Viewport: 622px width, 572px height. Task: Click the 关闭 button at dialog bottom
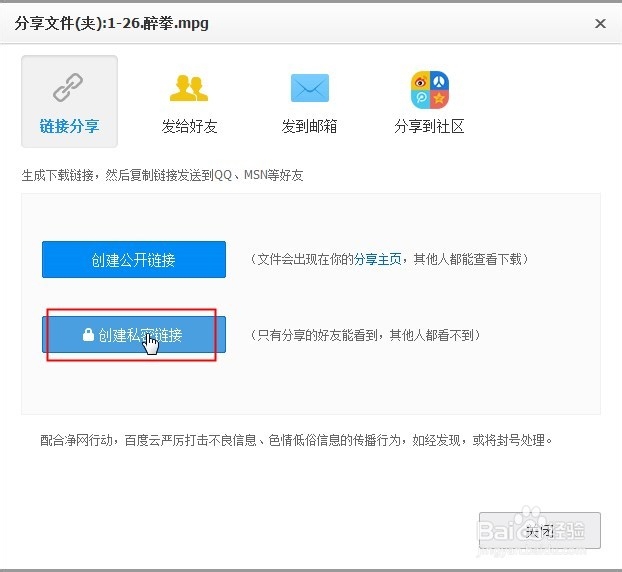tap(539, 530)
